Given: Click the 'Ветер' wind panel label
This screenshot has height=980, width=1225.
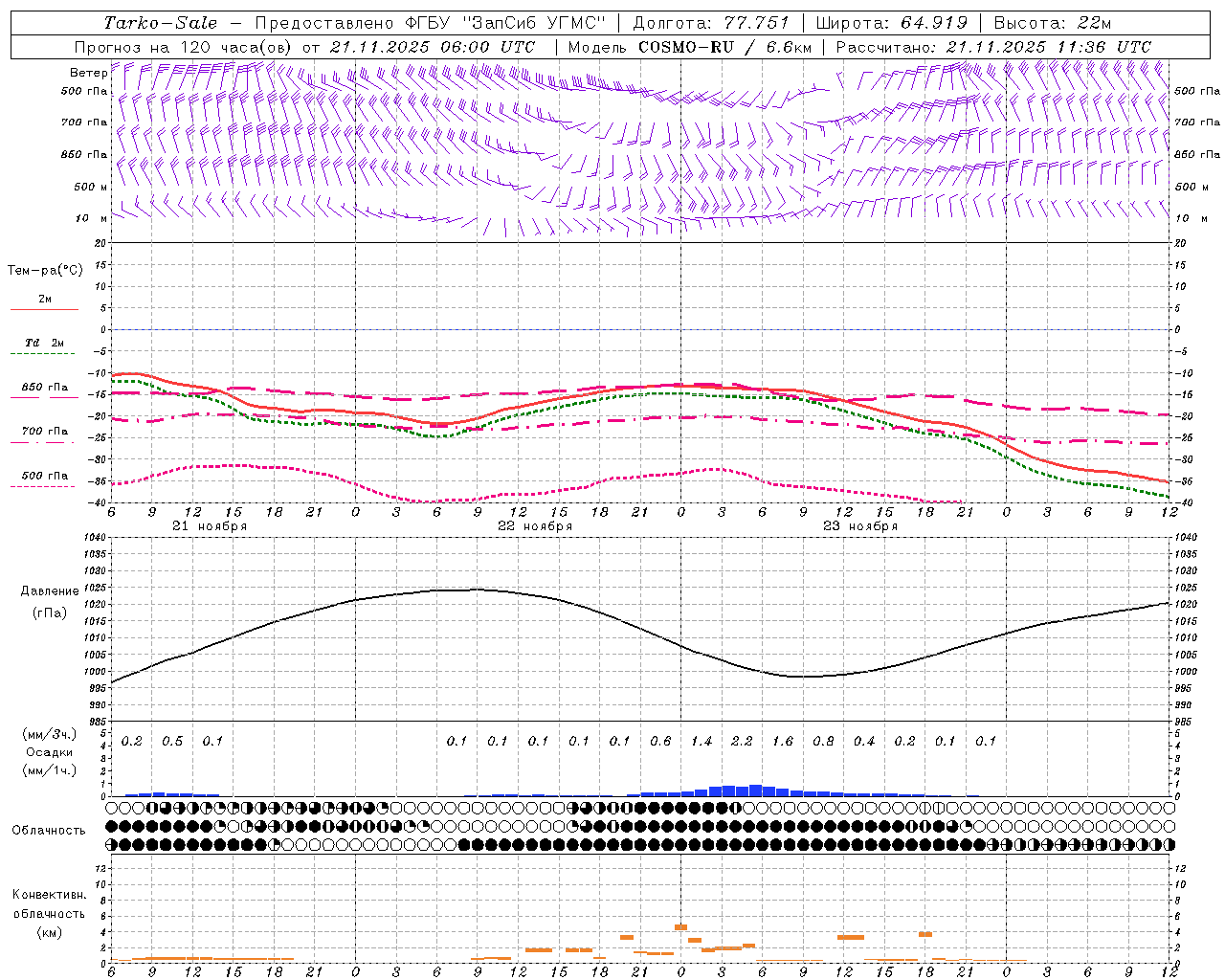Looking at the screenshot, I should 88,73.
